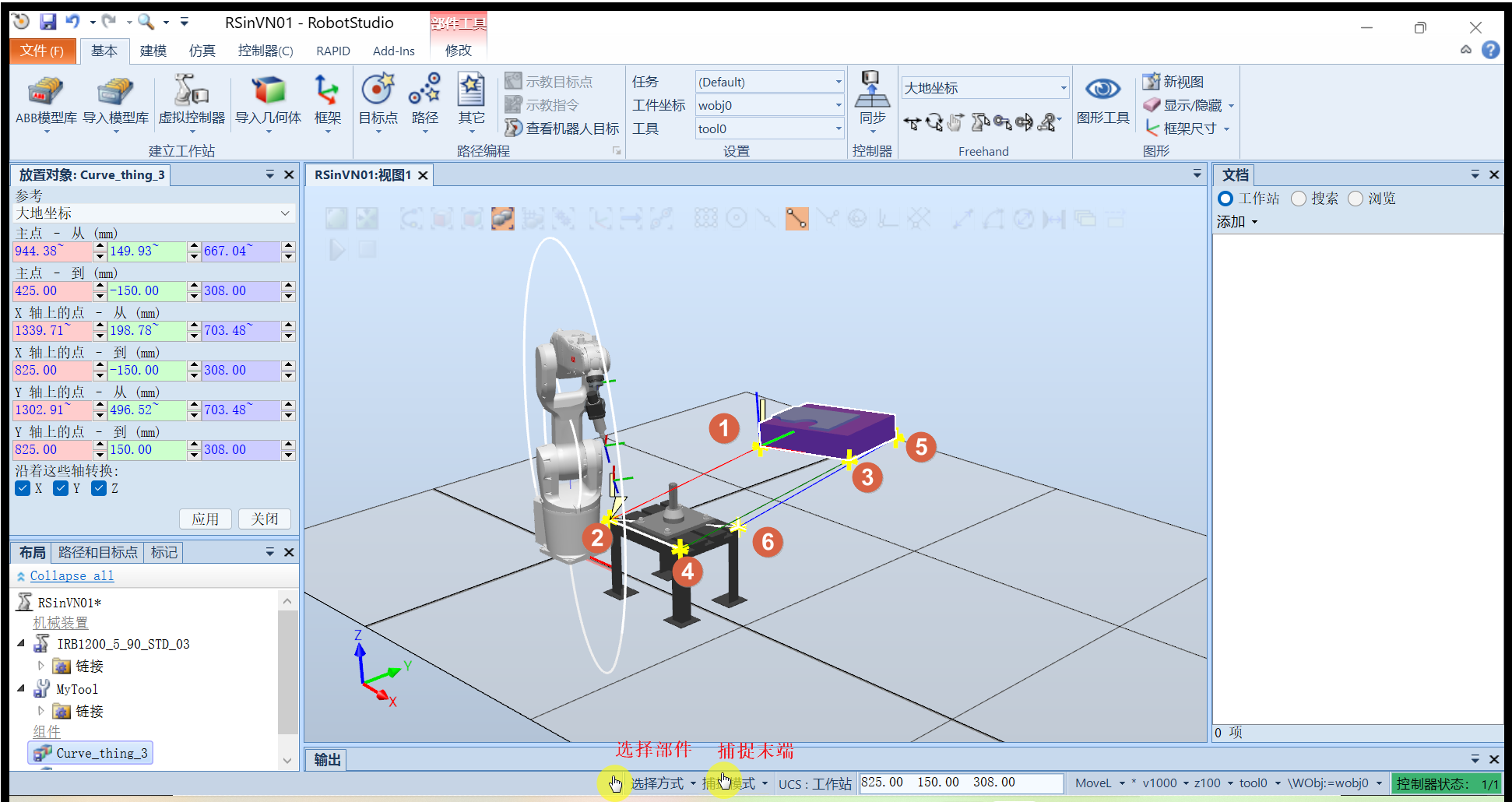Open the 路径 tool
The image size is (1512, 802).
click(x=425, y=103)
